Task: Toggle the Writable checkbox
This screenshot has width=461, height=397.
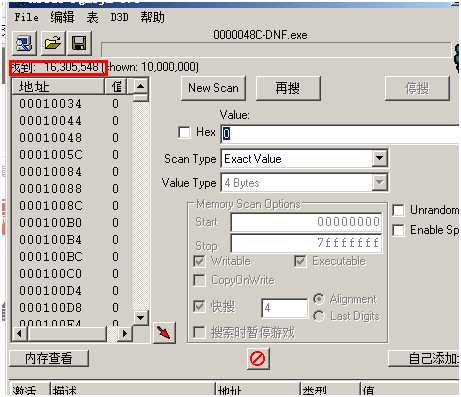Action: coord(199,261)
